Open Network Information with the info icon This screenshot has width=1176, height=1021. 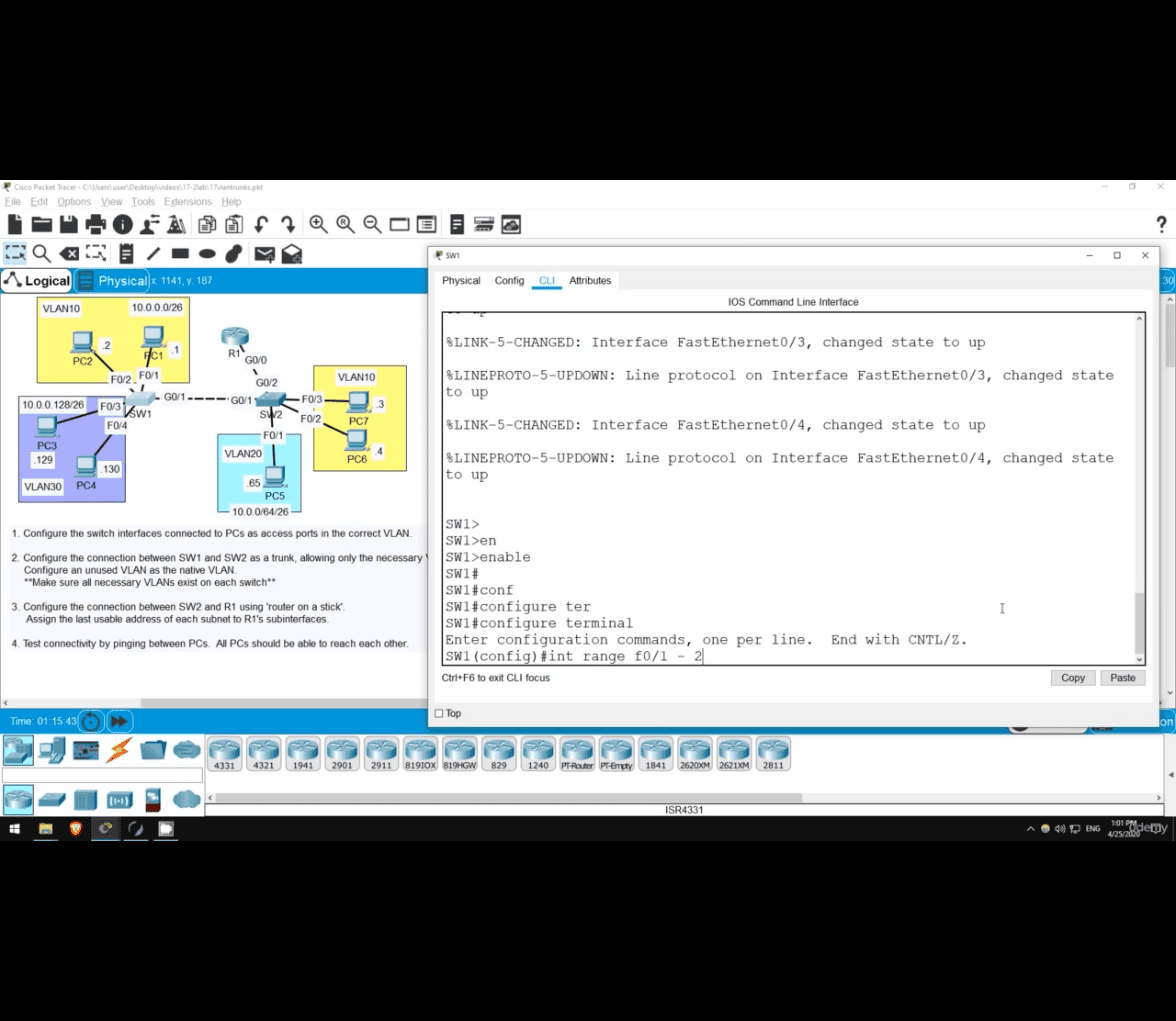(x=123, y=224)
